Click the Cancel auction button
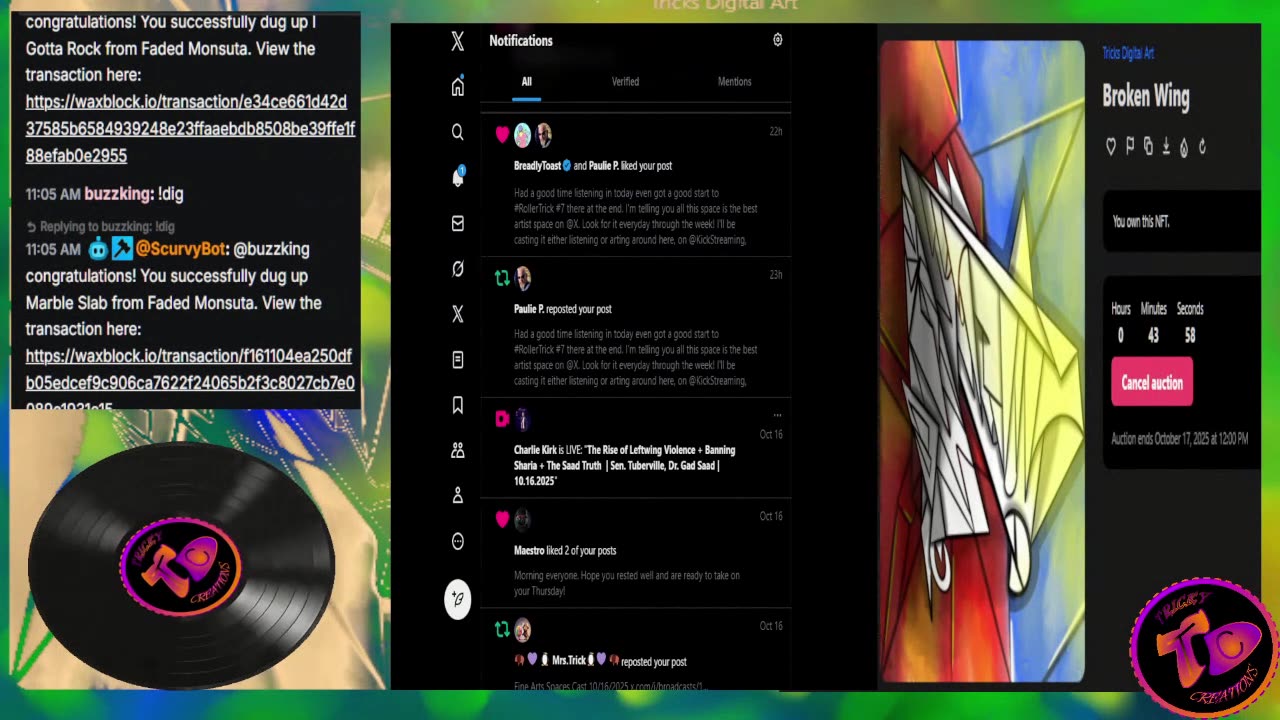 [1152, 383]
